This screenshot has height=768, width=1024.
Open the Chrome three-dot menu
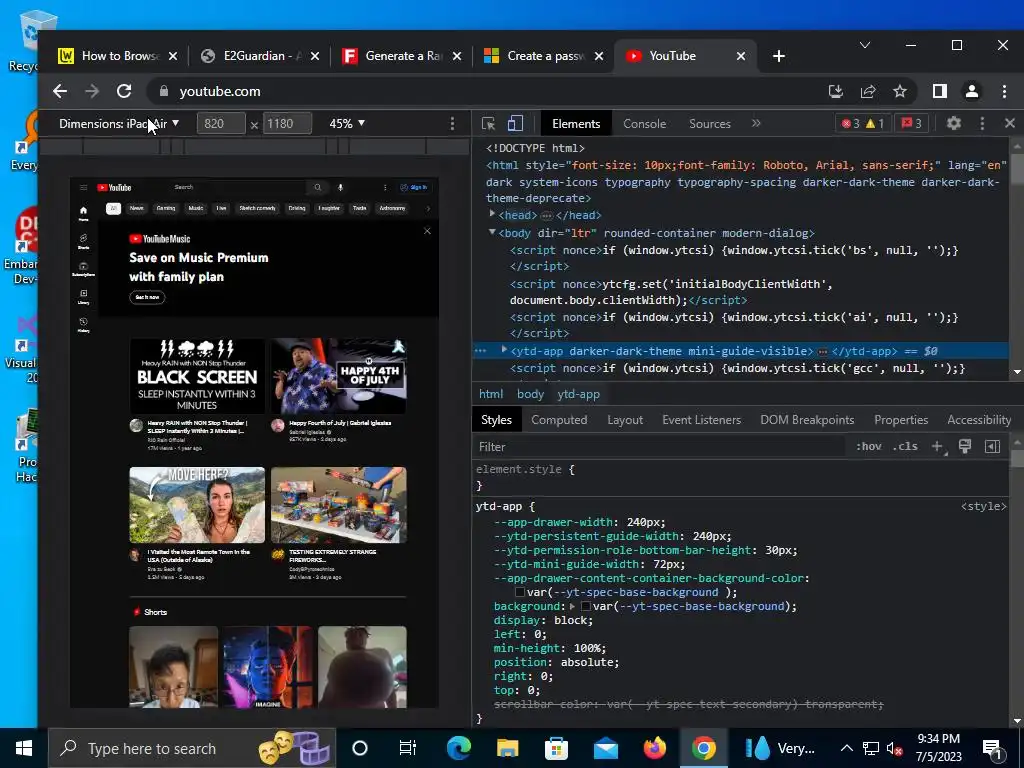pyautogui.click(x=1004, y=91)
